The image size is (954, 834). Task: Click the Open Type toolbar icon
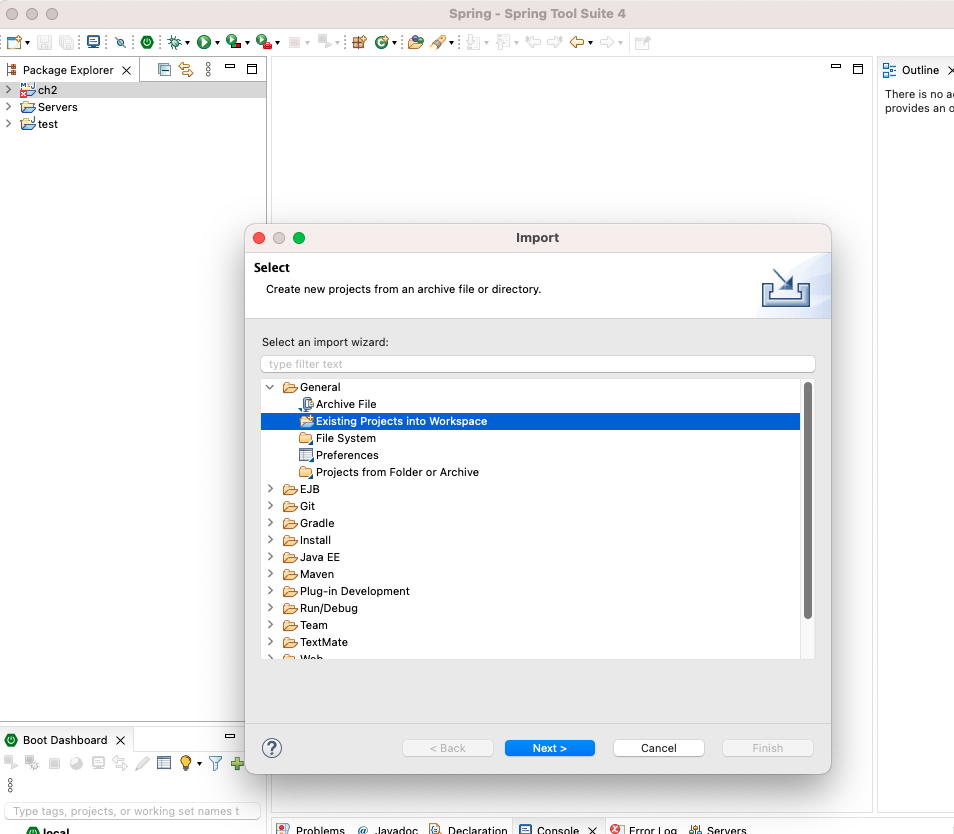click(x=416, y=42)
